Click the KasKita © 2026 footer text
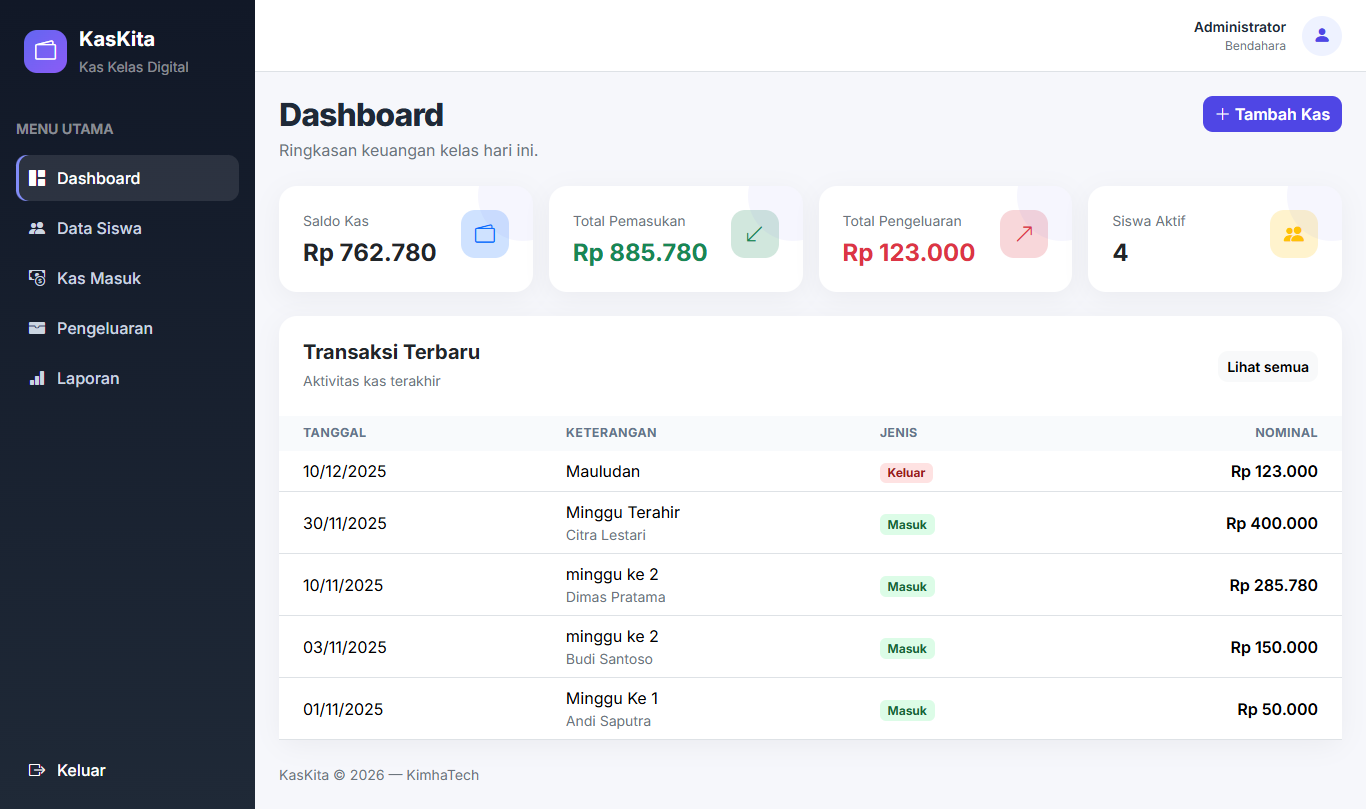The height and width of the screenshot is (809, 1366). [x=379, y=775]
